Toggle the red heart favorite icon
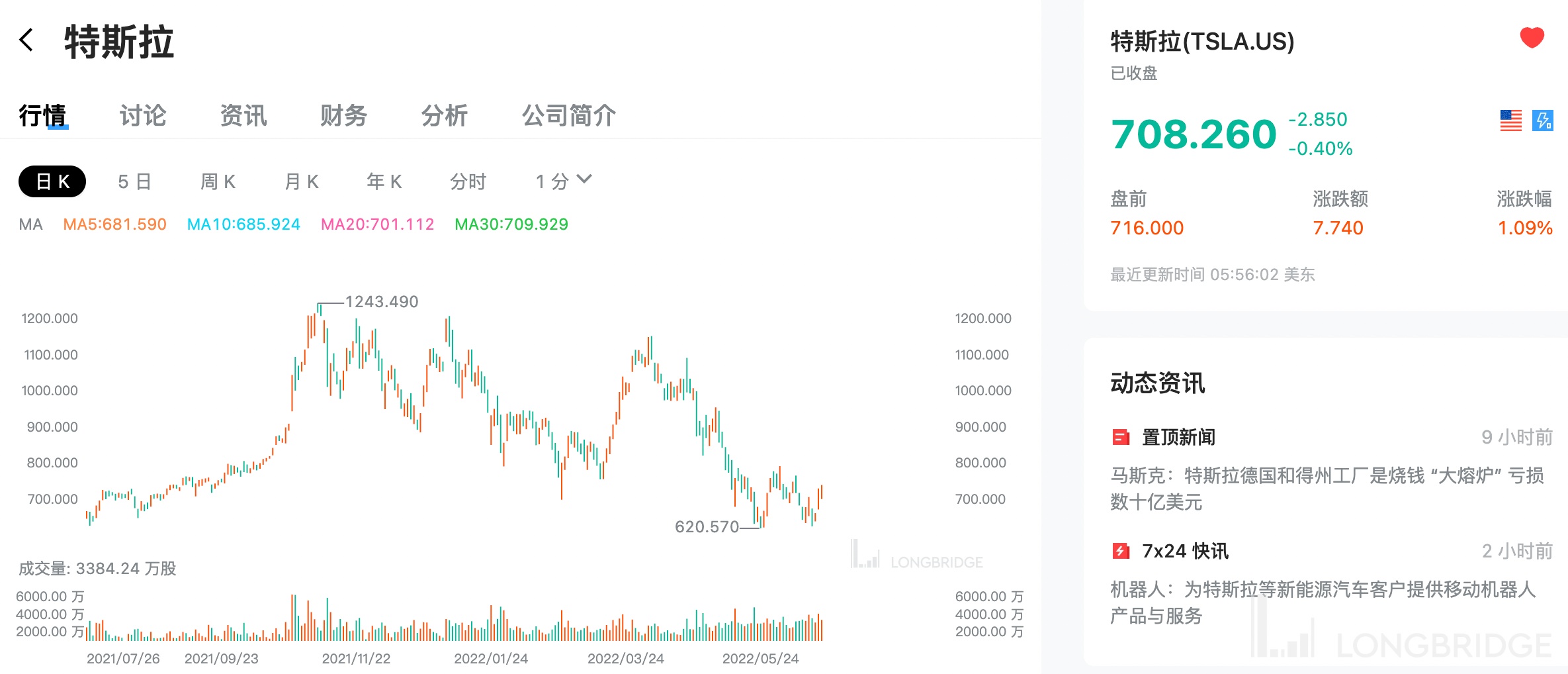 point(1532,38)
